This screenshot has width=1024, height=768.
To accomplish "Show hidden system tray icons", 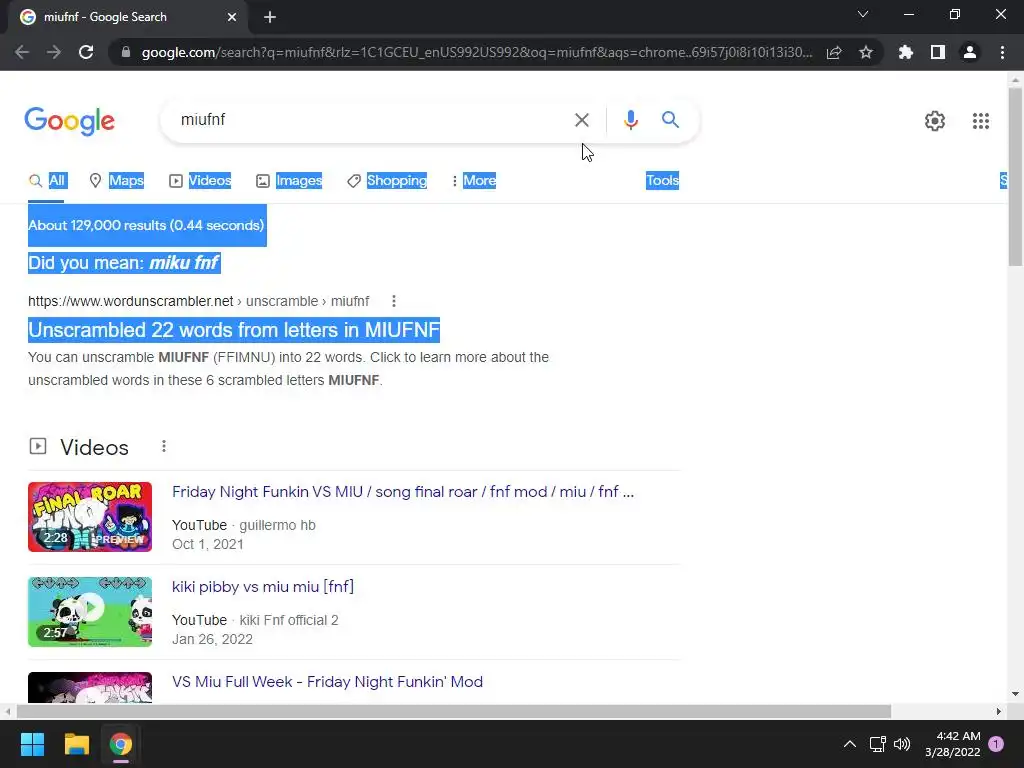I will 849,744.
